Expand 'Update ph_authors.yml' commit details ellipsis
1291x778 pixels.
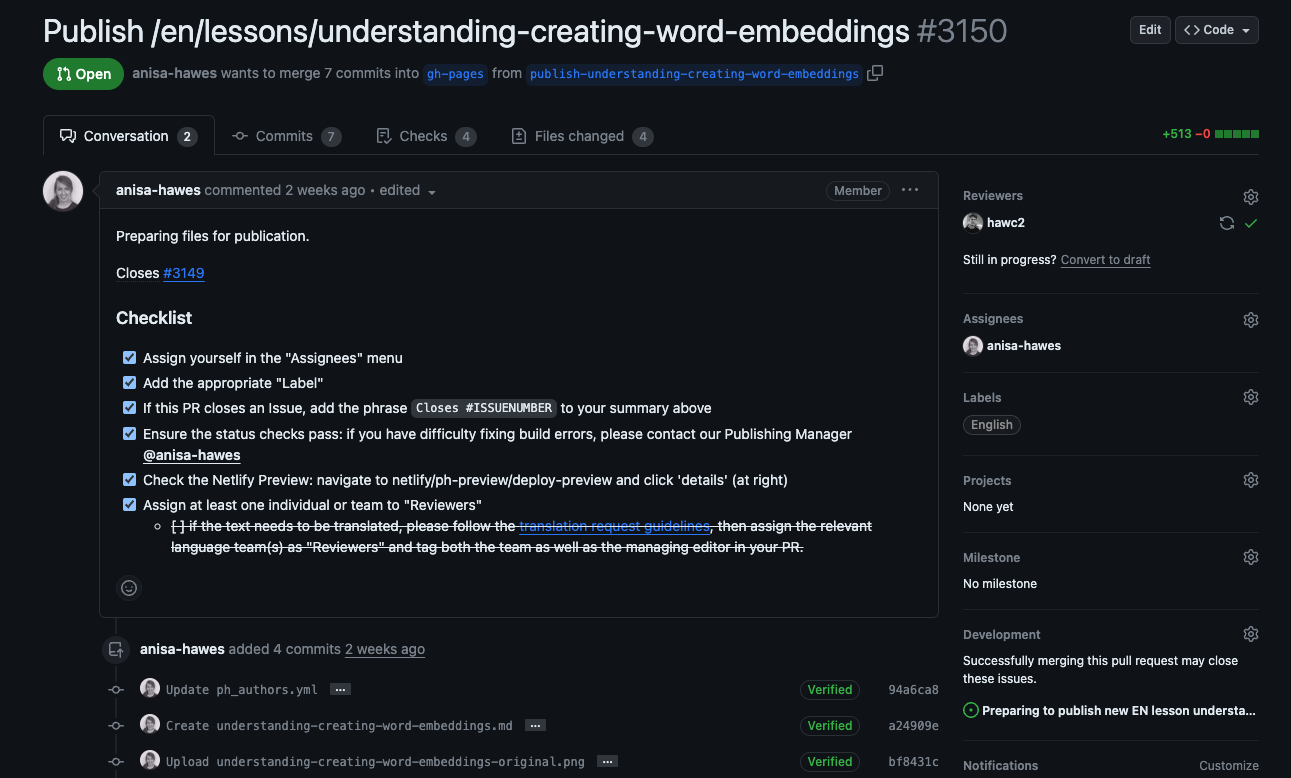pos(340,690)
